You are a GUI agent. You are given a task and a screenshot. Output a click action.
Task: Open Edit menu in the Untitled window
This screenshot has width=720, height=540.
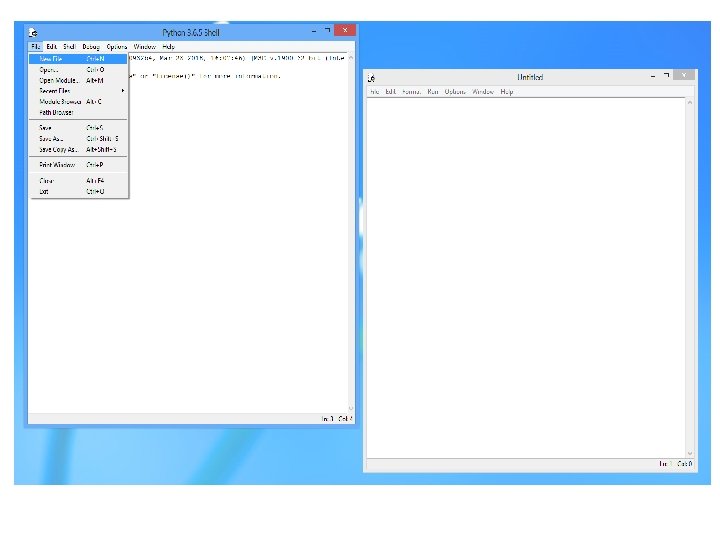pos(390,92)
